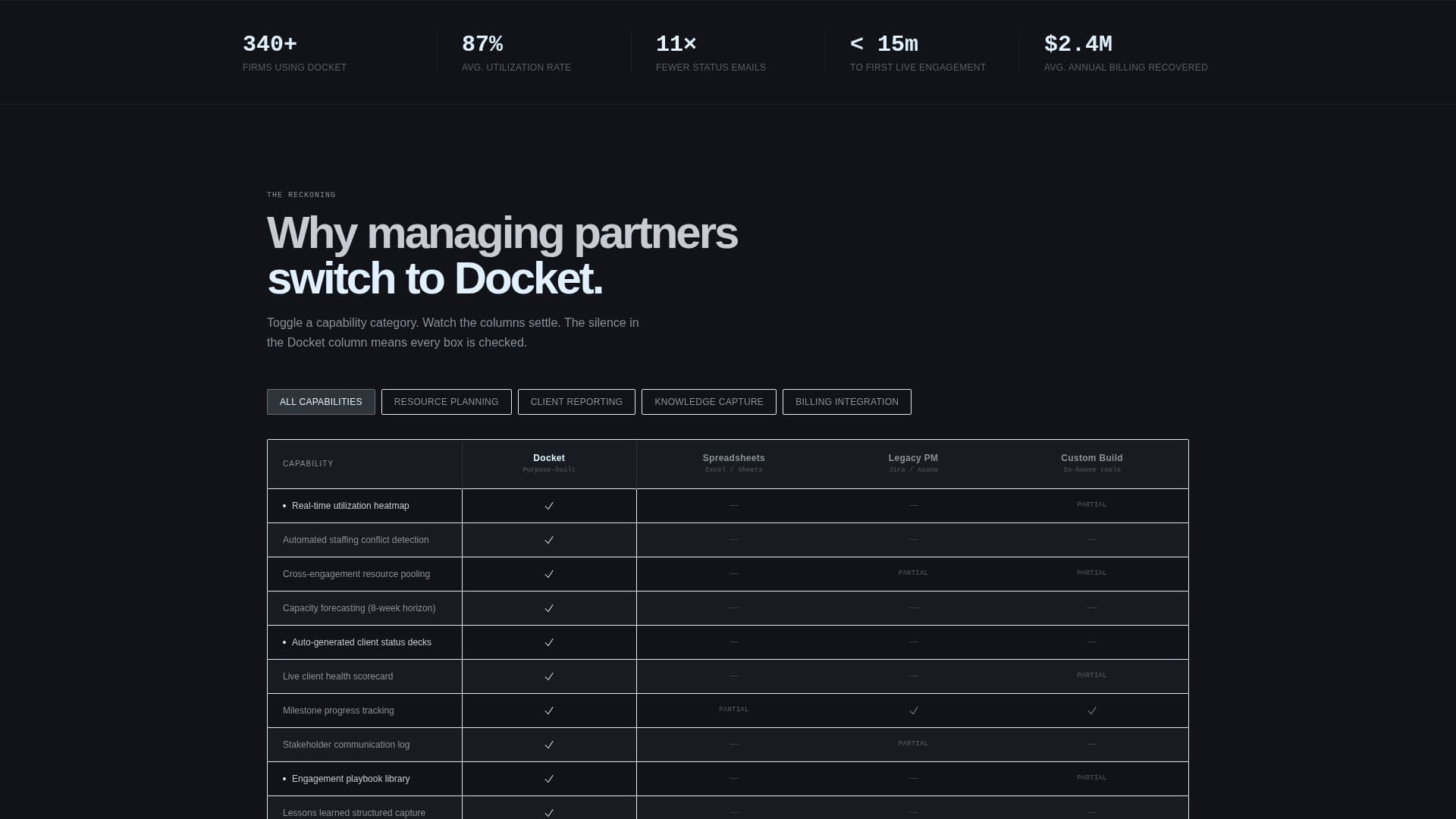
Task: Select the Legacy PM checkmark for Milestone progress tracking
Action: [x=913, y=711]
